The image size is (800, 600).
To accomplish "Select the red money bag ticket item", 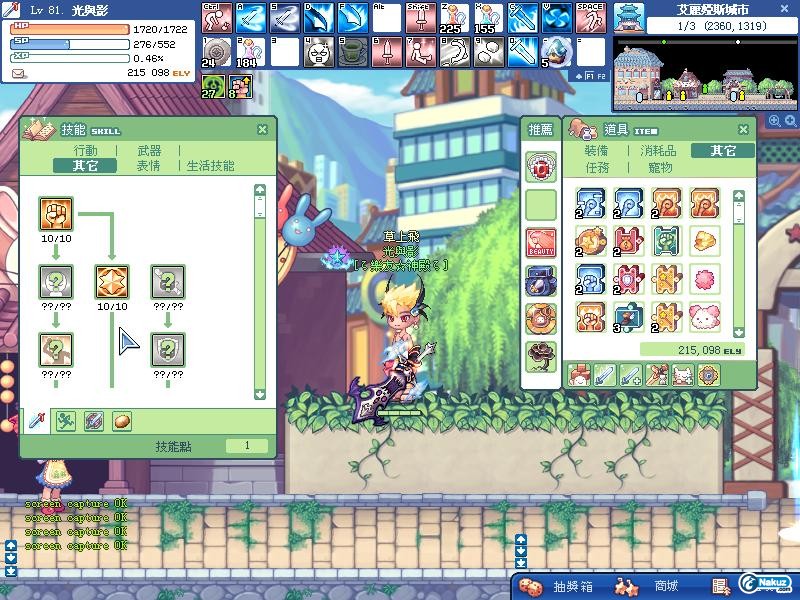I will click(x=629, y=241).
